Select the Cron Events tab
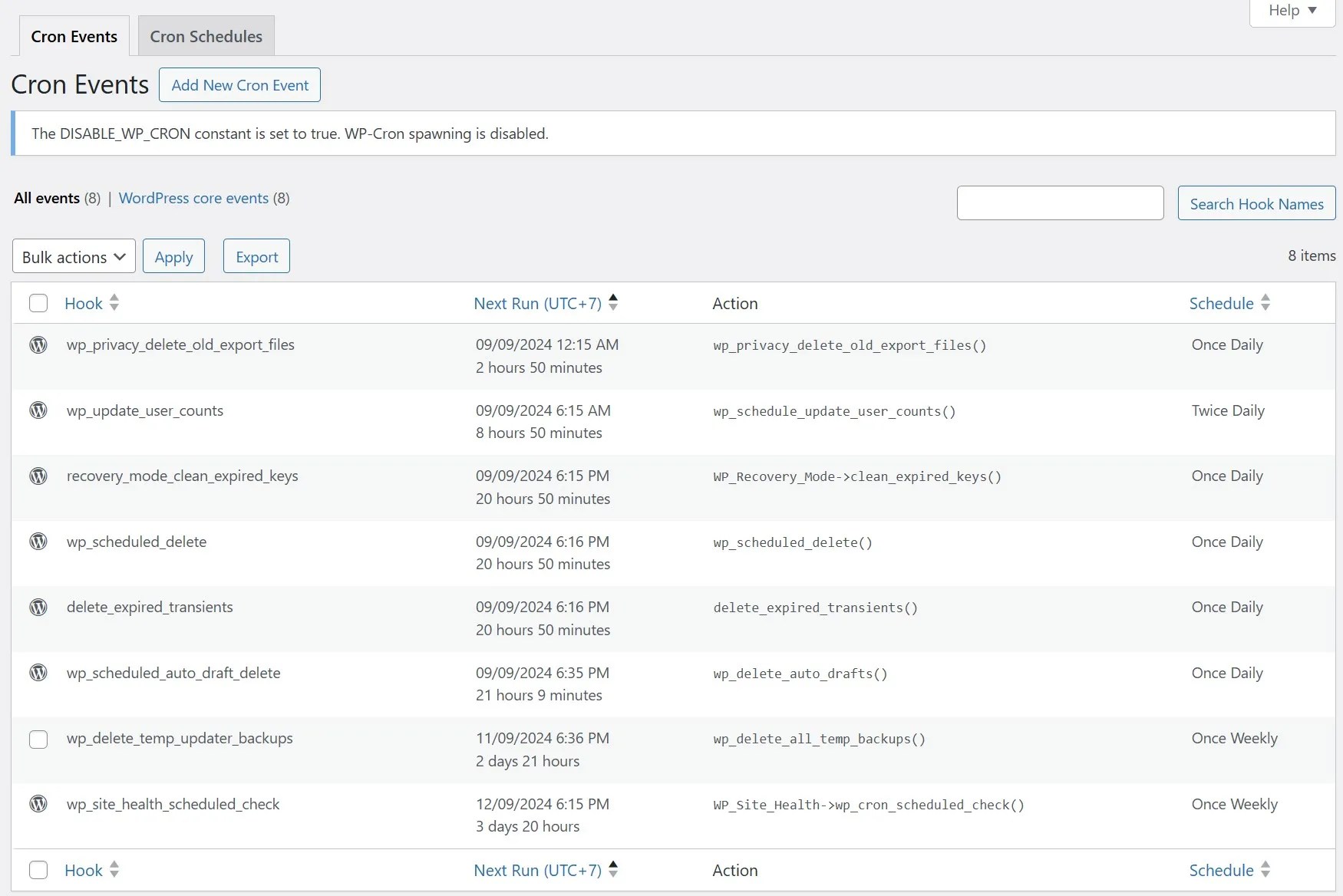 click(x=74, y=36)
